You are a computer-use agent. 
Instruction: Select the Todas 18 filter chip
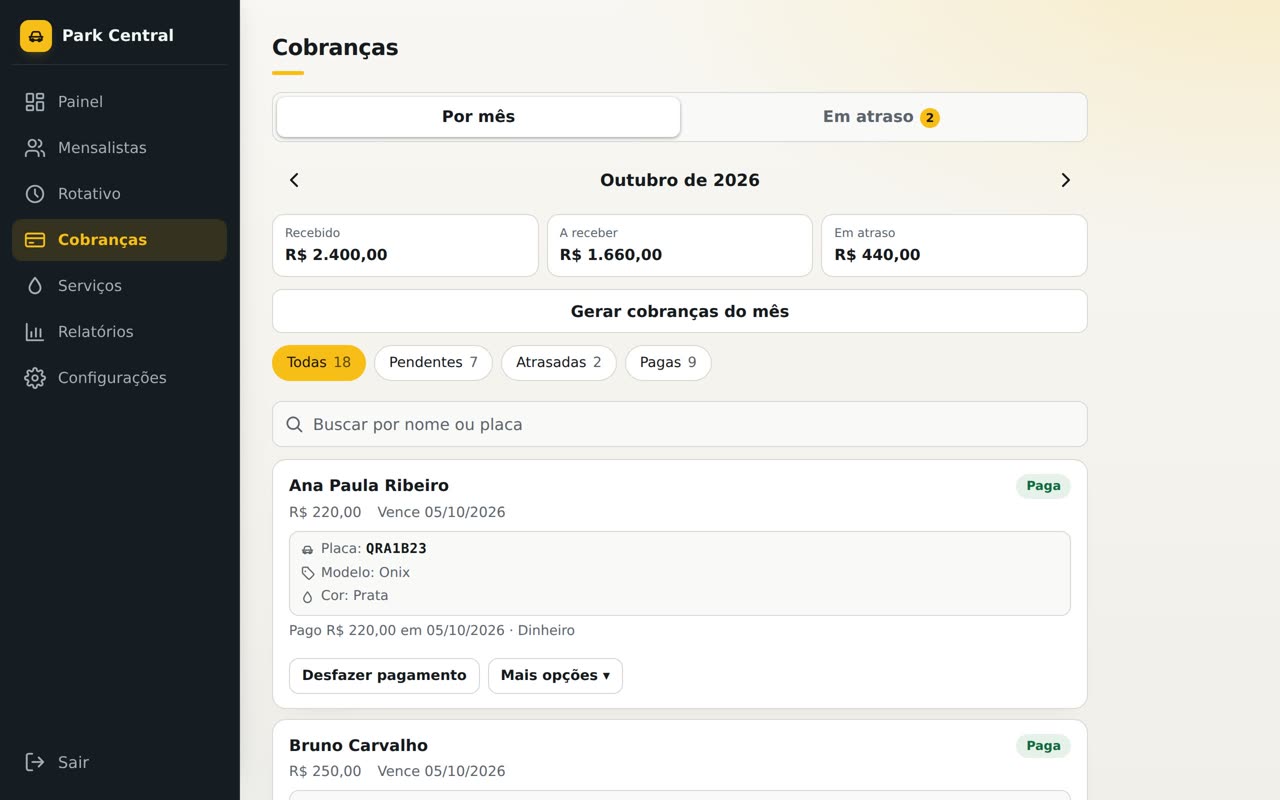pos(319,363)
